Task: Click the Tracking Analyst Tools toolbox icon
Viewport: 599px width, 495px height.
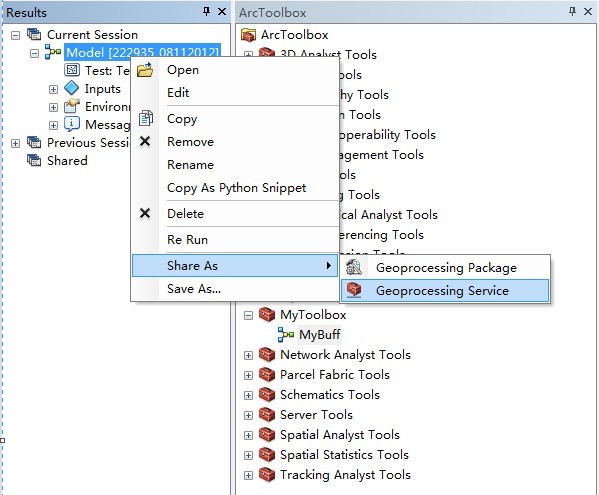Action: (x=267, y=475)
